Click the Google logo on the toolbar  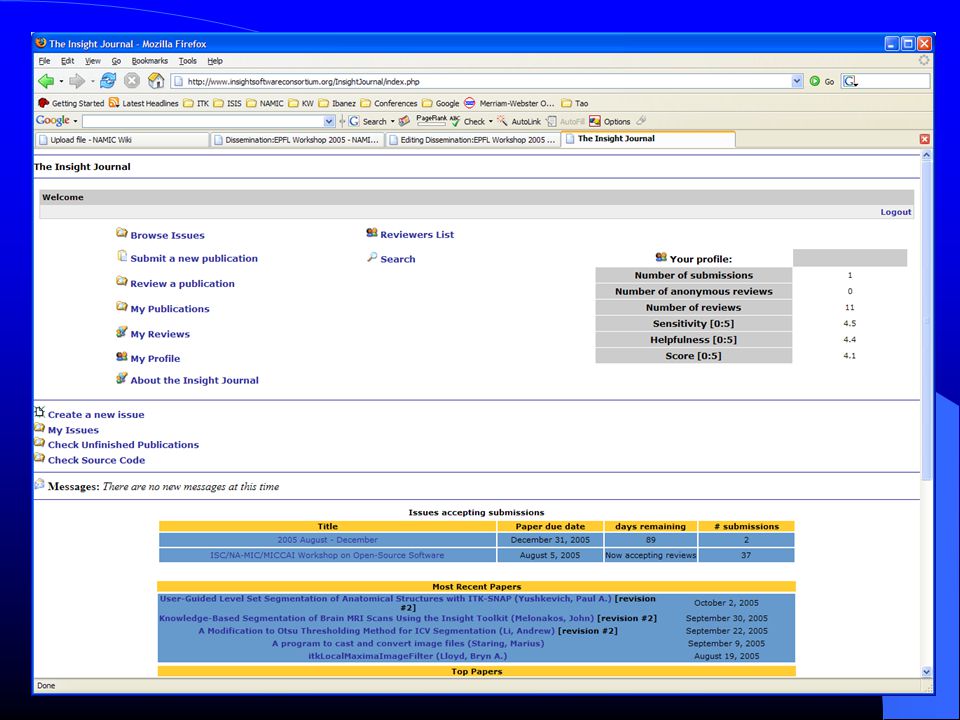point(53,121)
